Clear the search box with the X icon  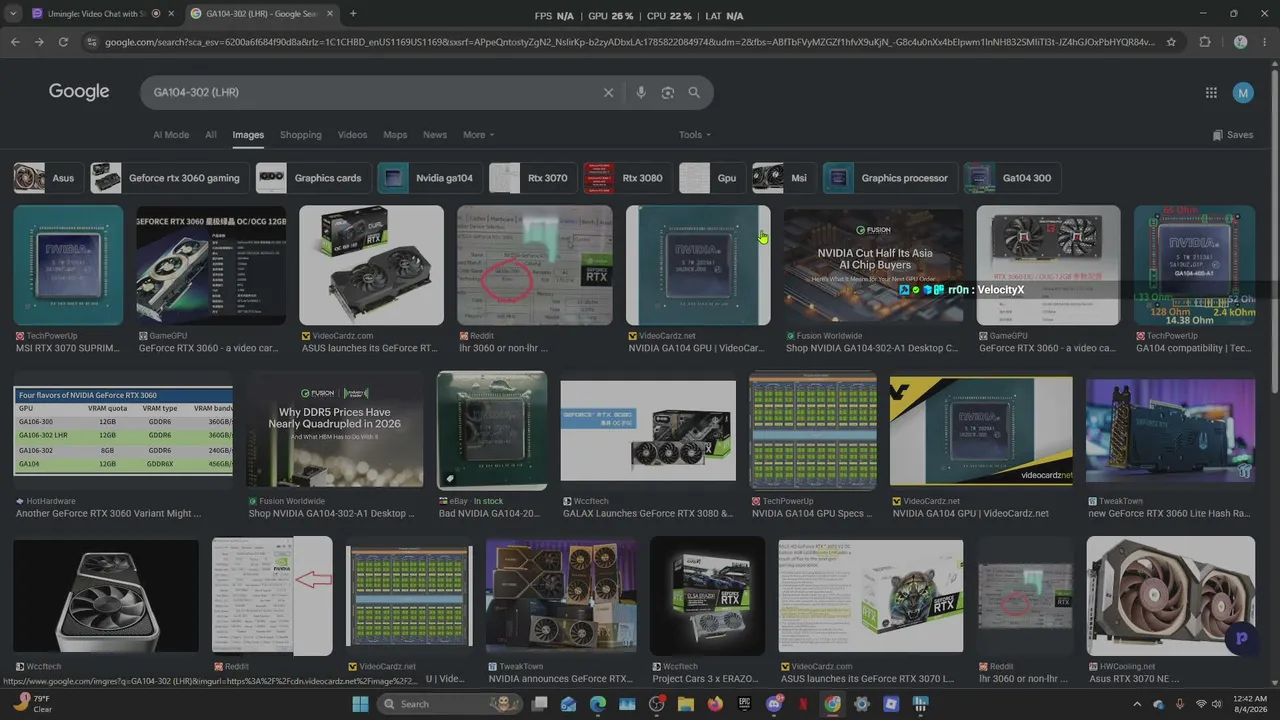[x=608, y=92]
